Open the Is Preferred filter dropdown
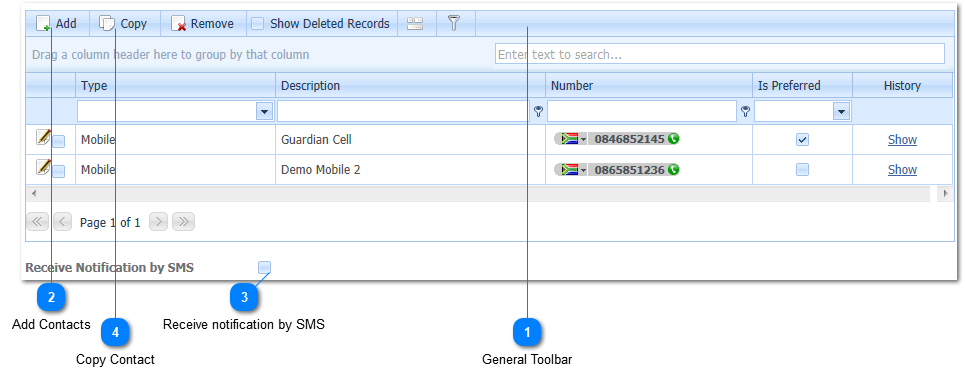965x383 pixels. [841, 111]
